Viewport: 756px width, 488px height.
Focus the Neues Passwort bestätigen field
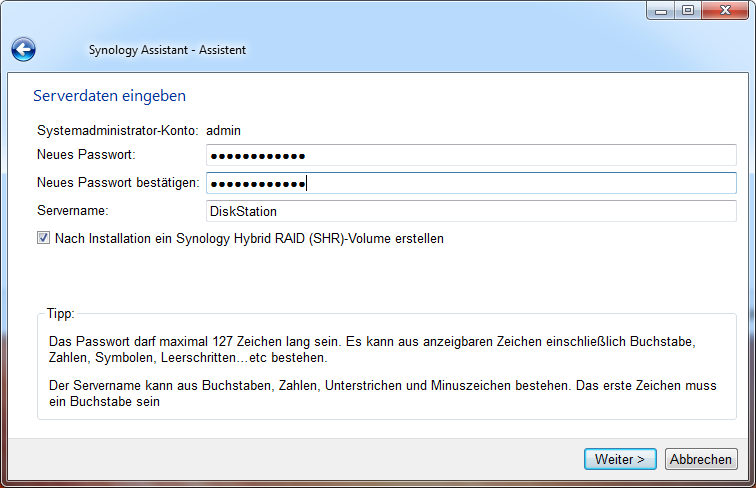471,183
